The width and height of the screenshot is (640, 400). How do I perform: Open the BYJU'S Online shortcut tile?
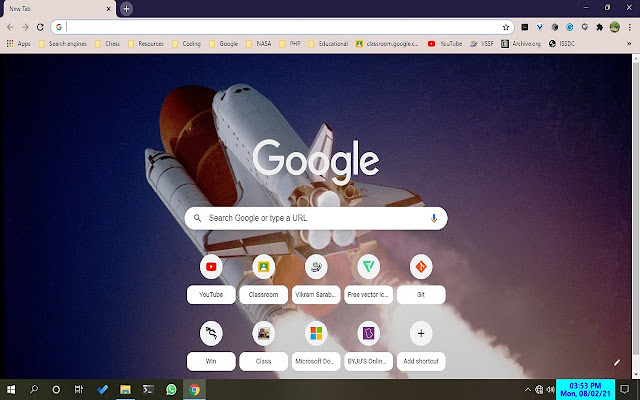[x=369, y=346]
